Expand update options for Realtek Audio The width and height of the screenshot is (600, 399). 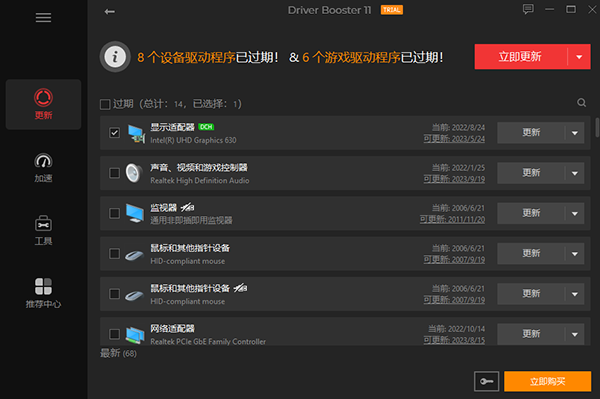575,173
